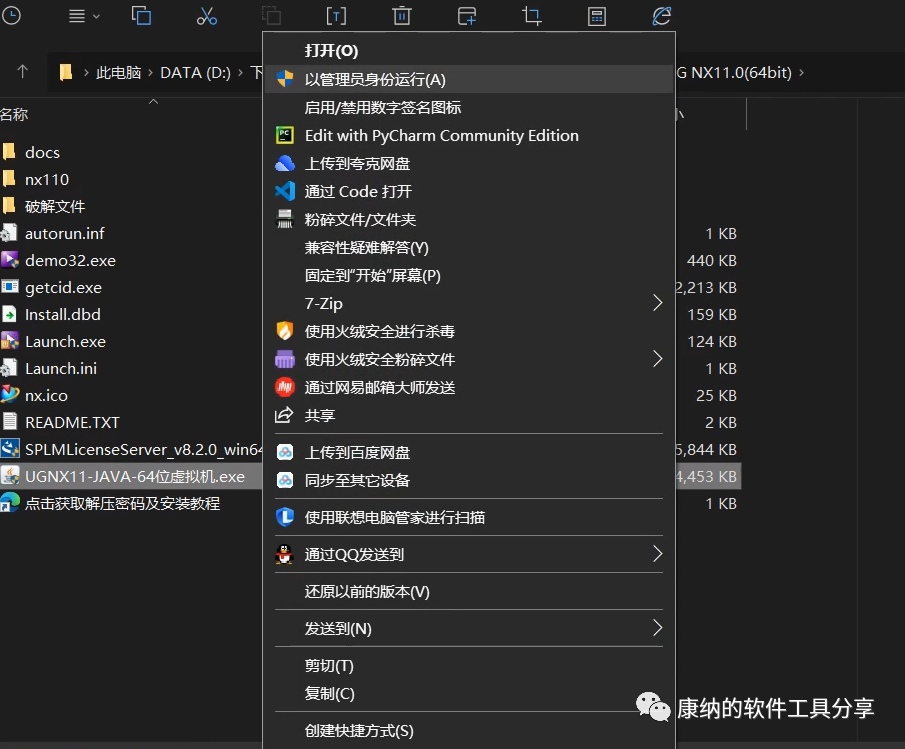Click Lenovo icon 使用联想电脑管家进行扫描
Image resolution: width=905 pixels, height=749 pixels.
[285, 517]
